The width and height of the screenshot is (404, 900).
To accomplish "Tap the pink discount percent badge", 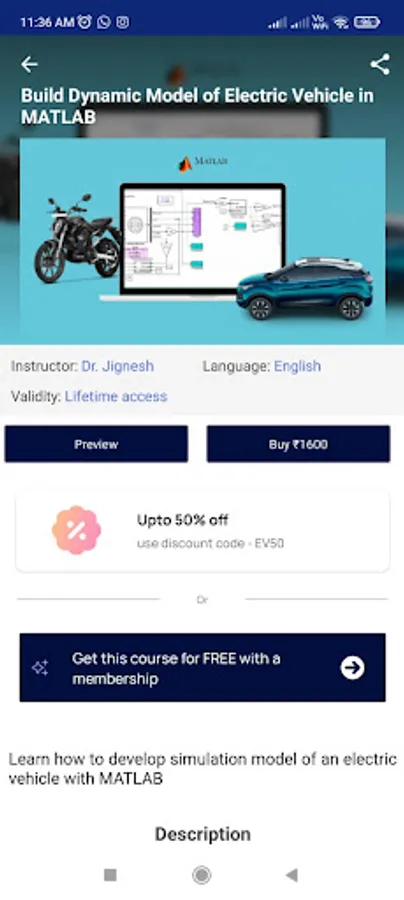I will (76, 530).
